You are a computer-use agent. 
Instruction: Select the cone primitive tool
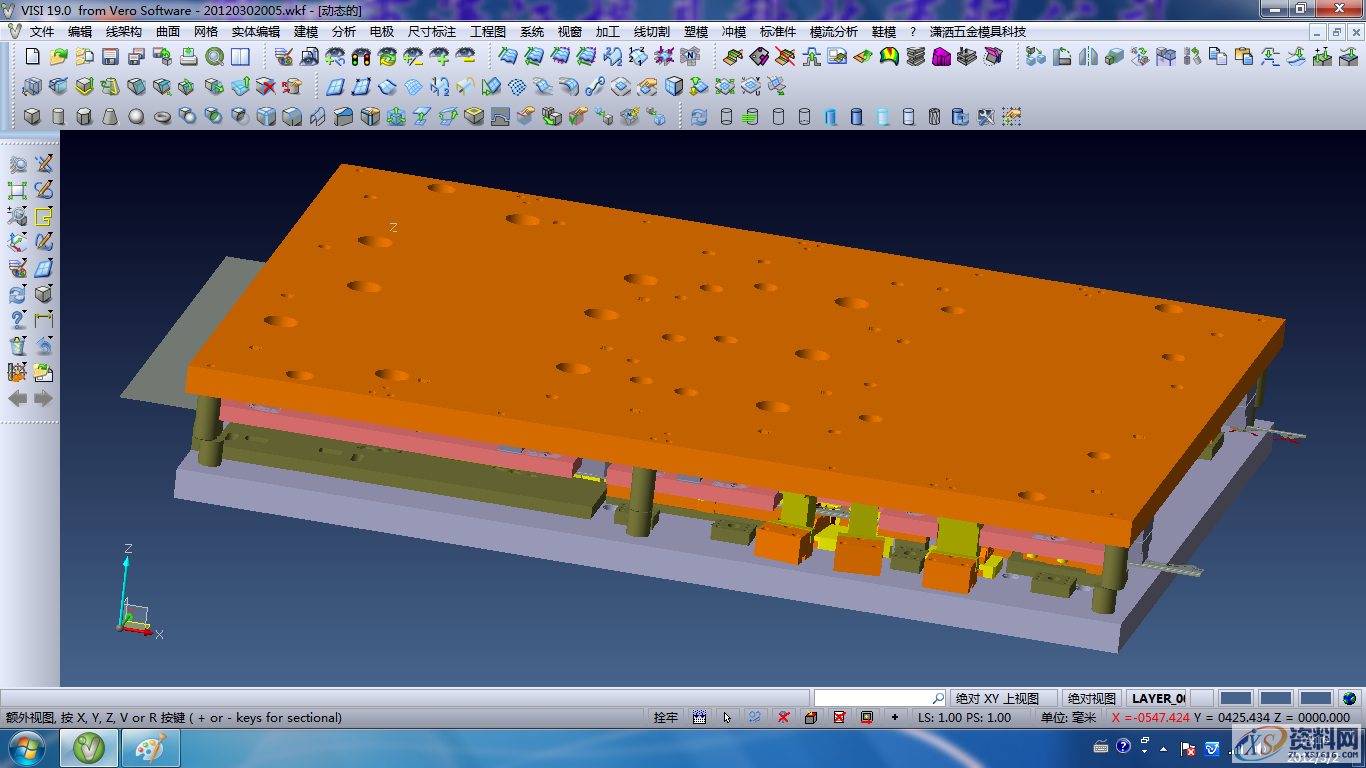click(110, 117)
